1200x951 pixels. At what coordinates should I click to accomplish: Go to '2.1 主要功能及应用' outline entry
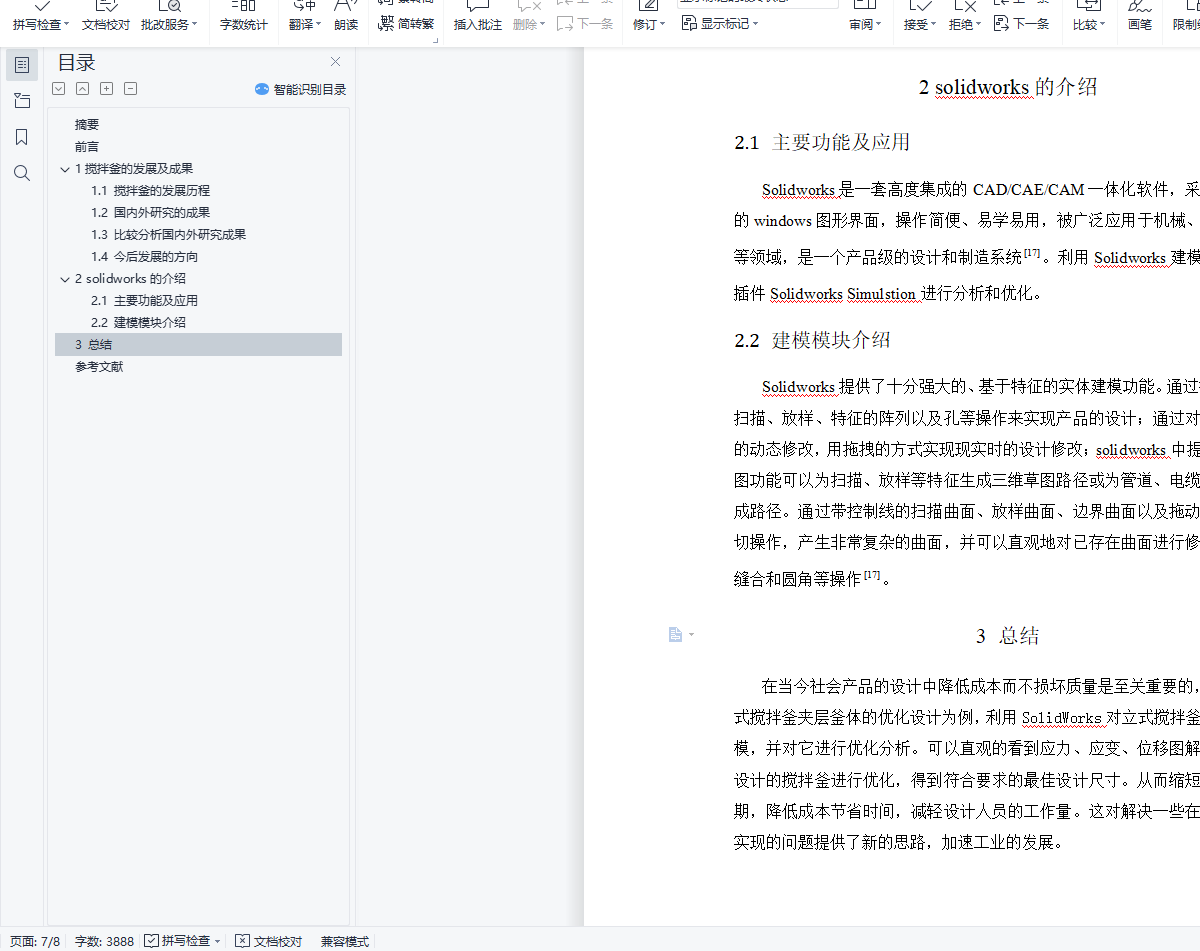(144, 301)
